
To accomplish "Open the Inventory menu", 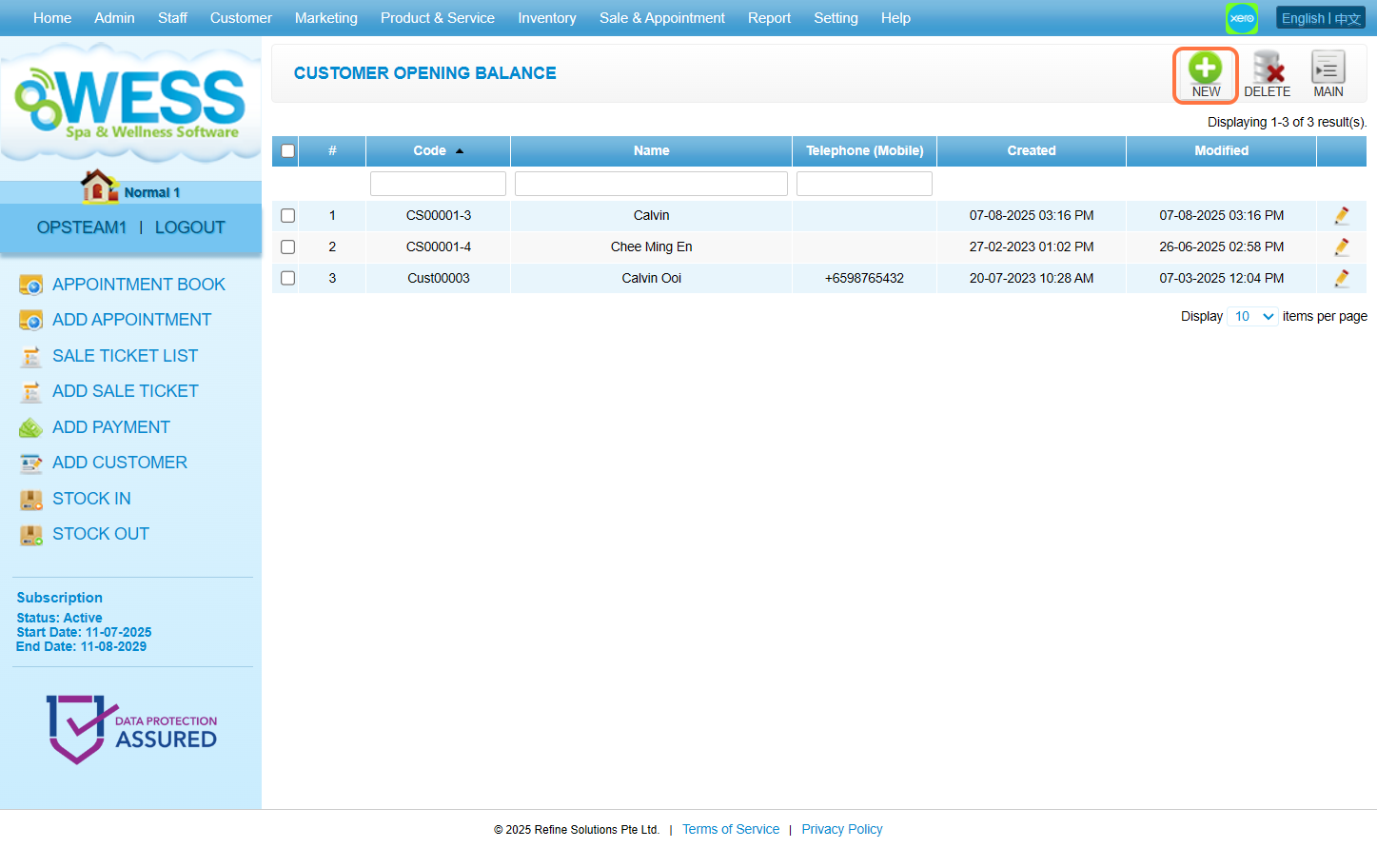I will 546,18.
